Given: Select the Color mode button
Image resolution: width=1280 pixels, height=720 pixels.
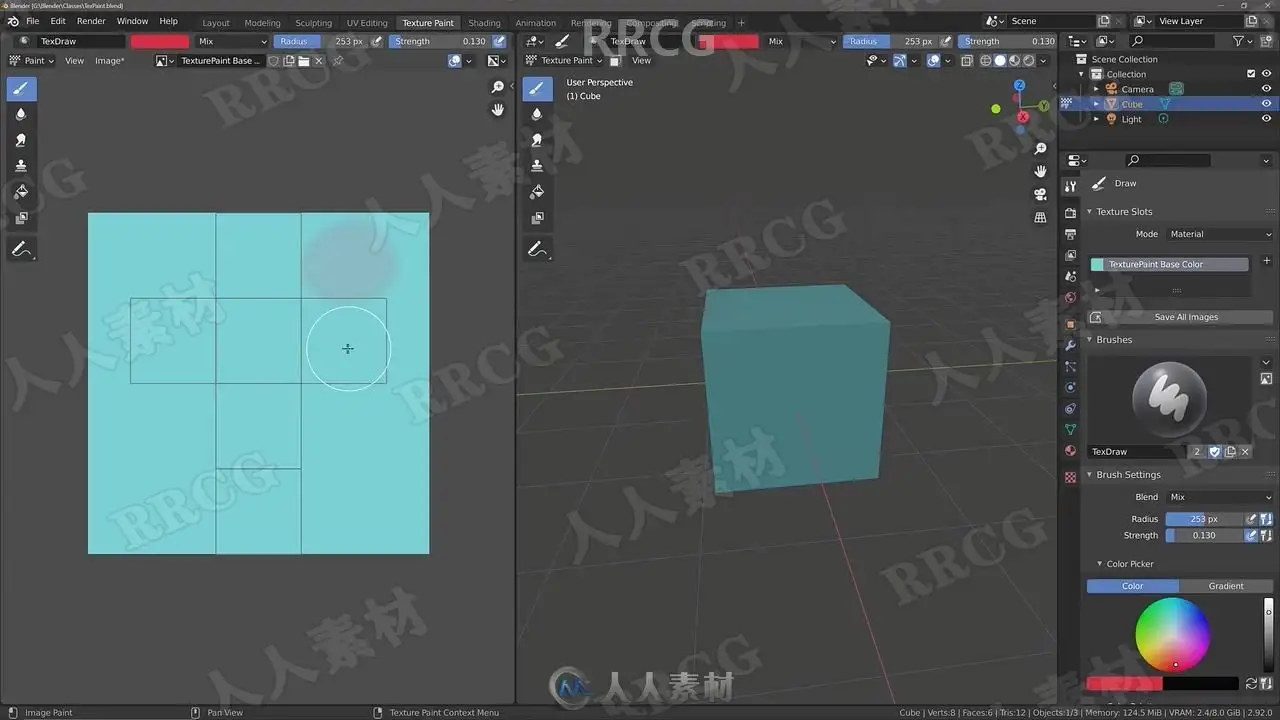Looking at the screenshot, I should (1133, 586).
